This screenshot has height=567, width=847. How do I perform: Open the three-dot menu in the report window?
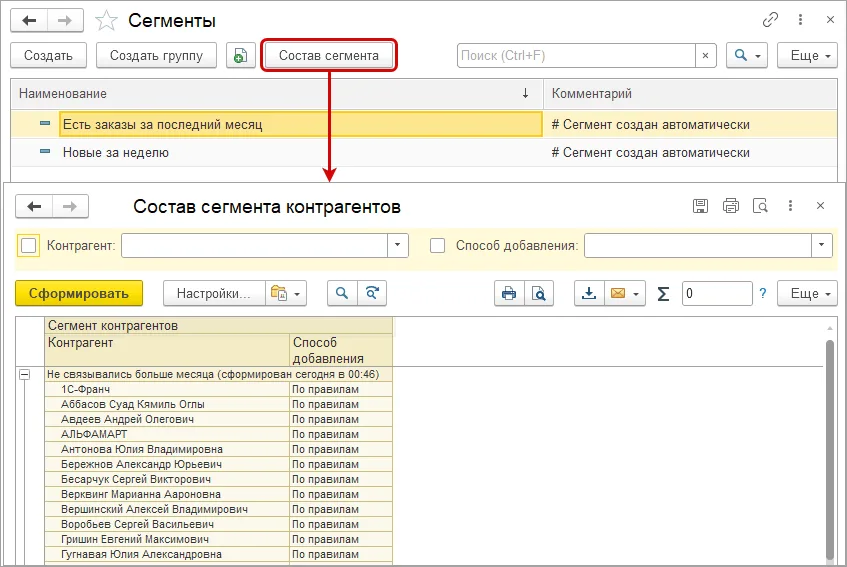[x=790, y=206]
